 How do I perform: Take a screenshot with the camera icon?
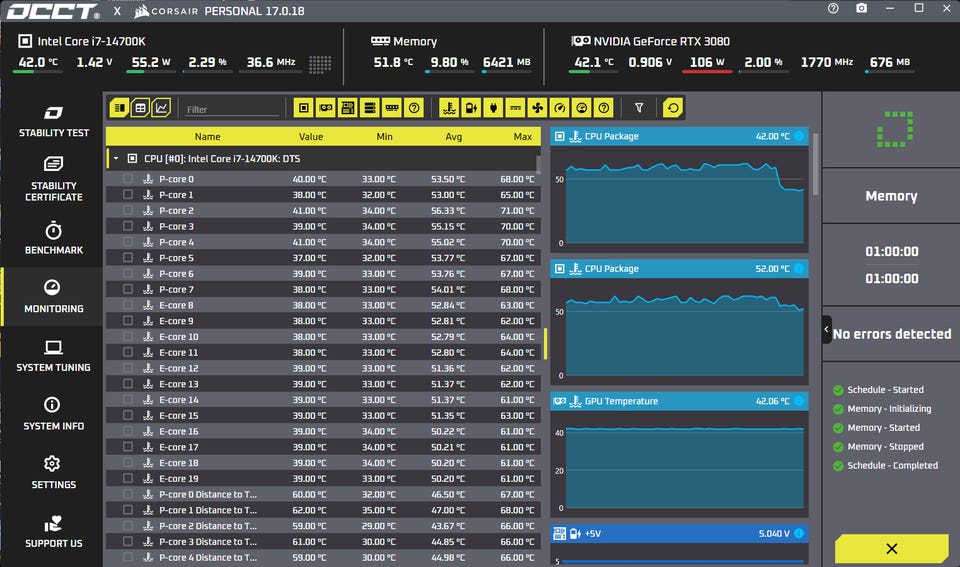pos(861,9)
